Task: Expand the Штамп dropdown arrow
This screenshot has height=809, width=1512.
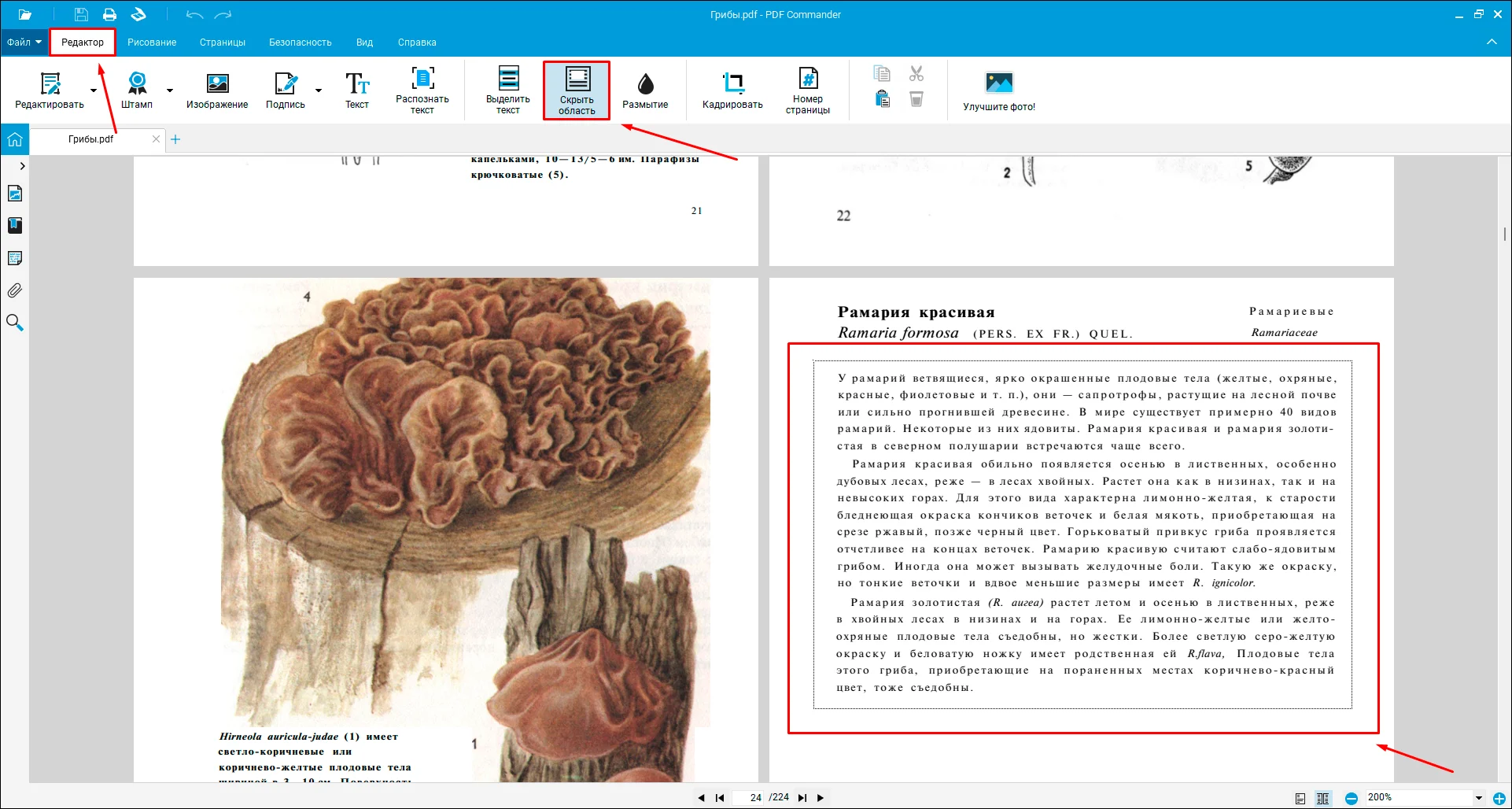Action: point(170,91)
